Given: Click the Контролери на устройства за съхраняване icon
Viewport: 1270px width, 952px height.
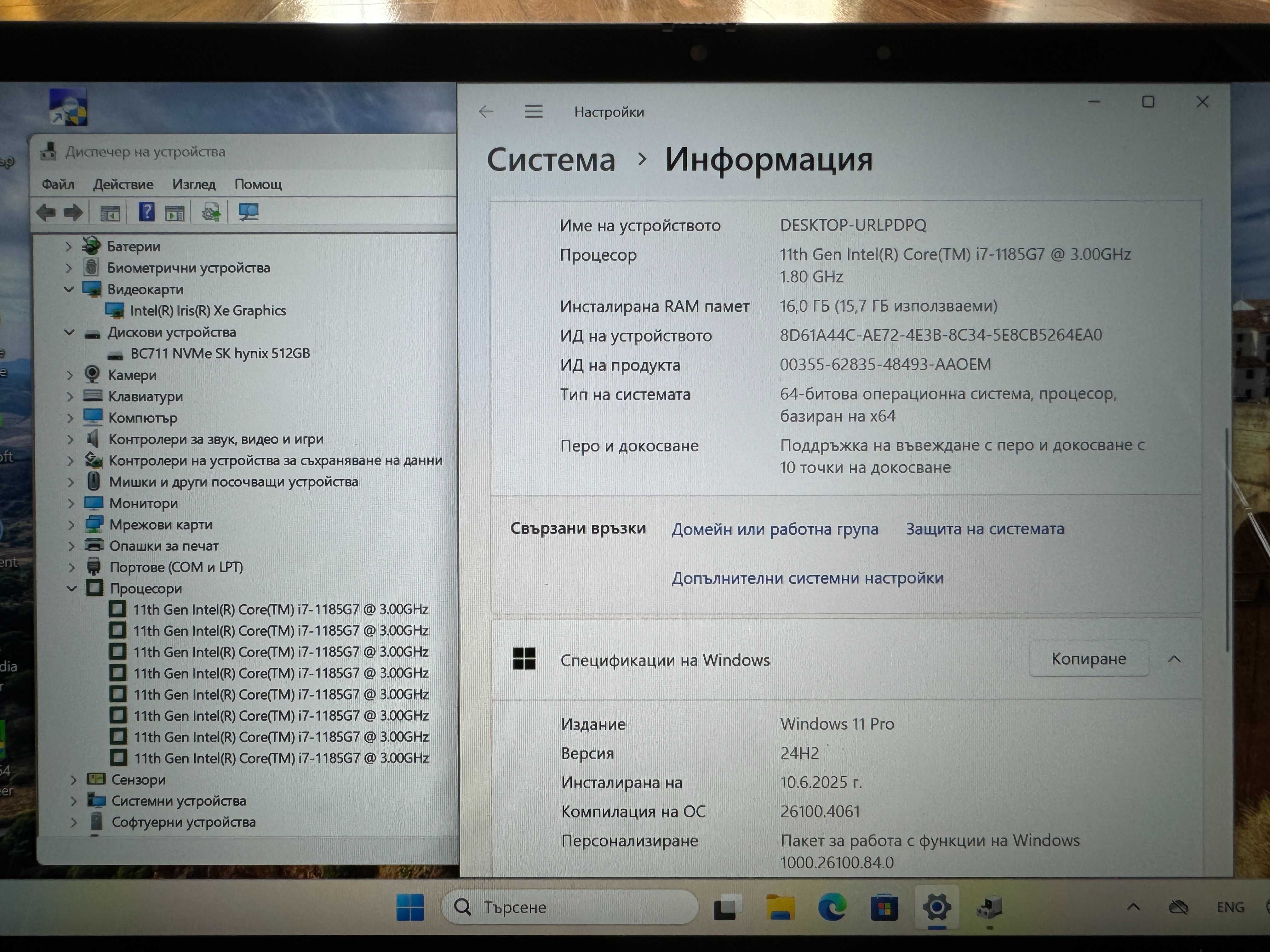Looking at the screenshot, I should [94, 460].
